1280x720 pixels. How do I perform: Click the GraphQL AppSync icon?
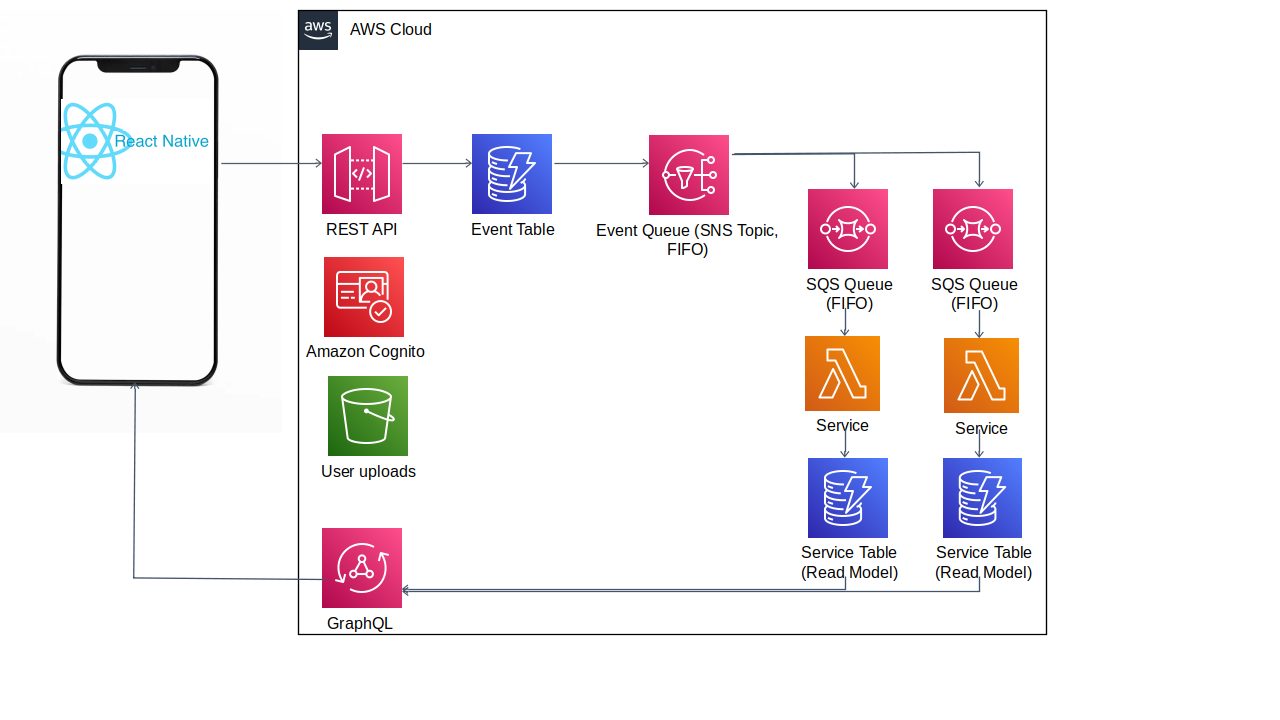coord(362,568)
